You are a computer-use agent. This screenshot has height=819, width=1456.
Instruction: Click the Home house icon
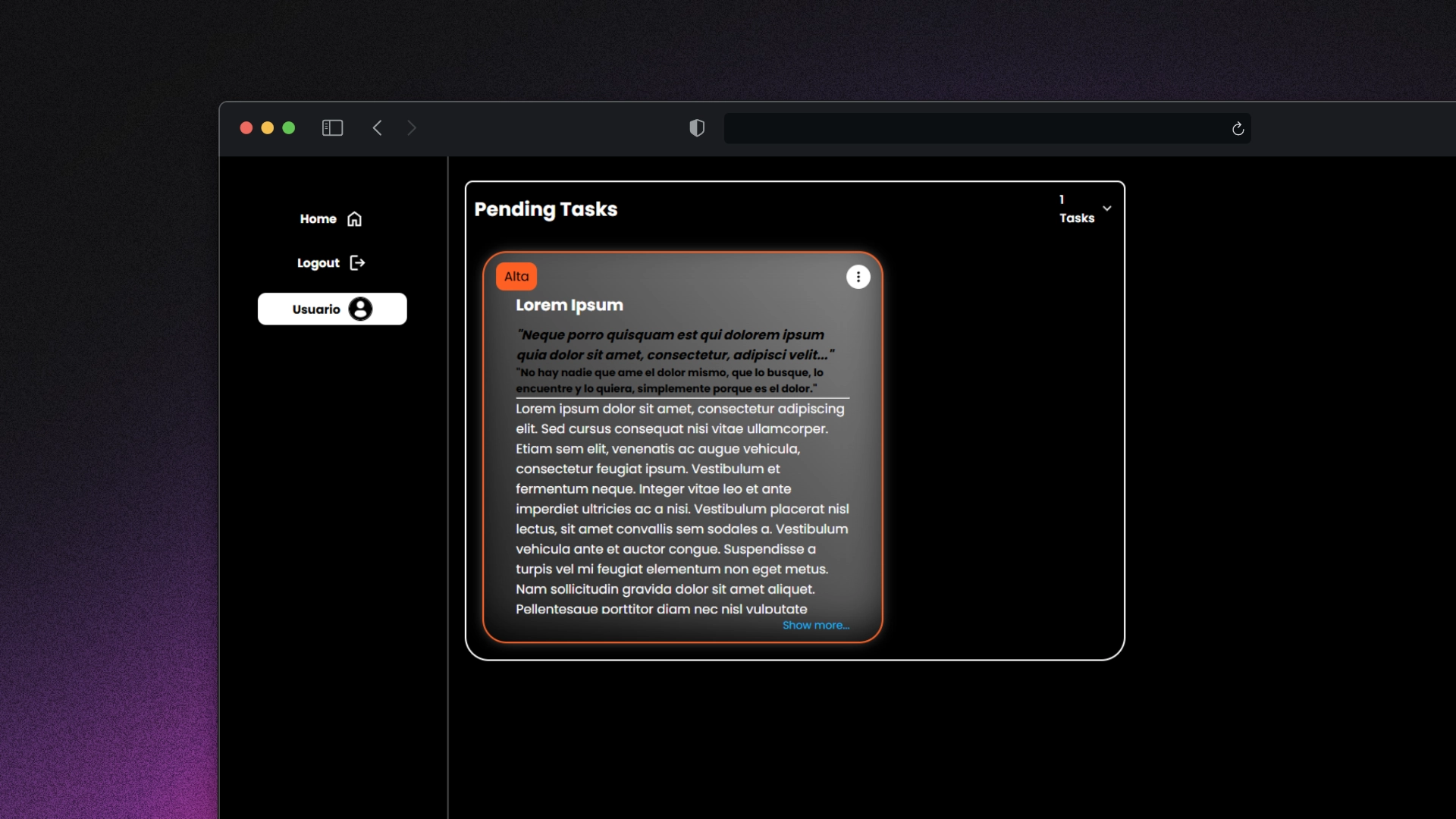point(354,219)
